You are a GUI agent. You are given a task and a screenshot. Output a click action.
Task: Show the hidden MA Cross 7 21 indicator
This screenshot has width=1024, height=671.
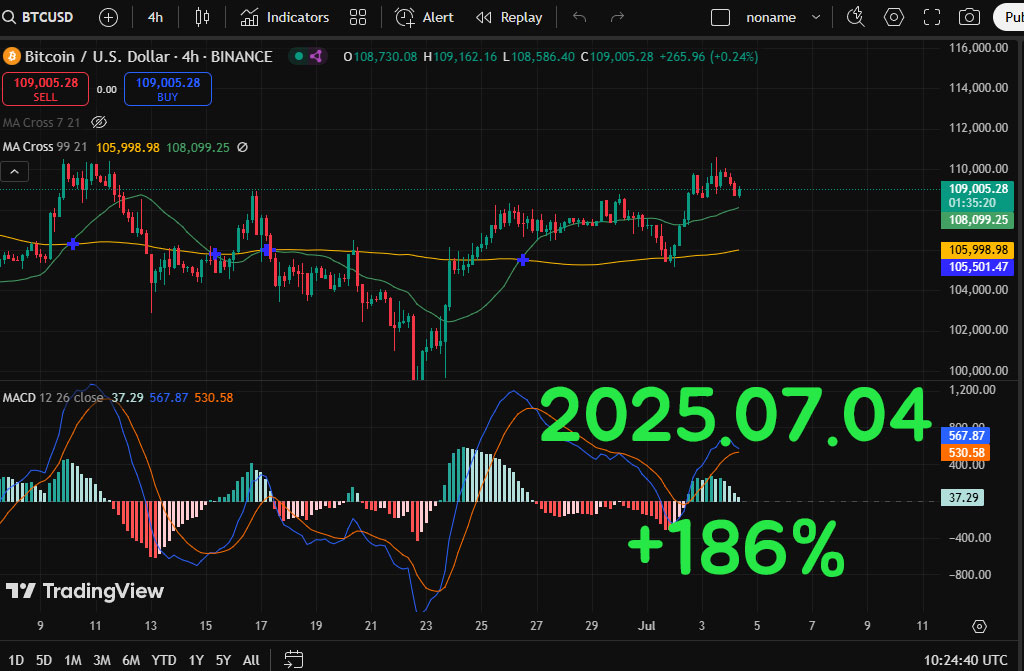99,122
